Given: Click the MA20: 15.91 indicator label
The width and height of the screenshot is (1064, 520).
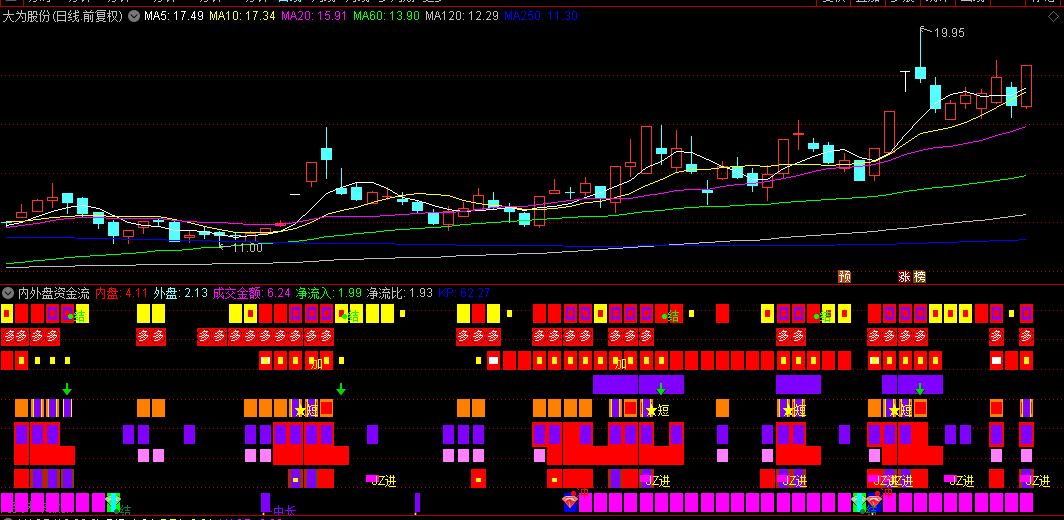Looking at the screenshot, I should point(314,15).
